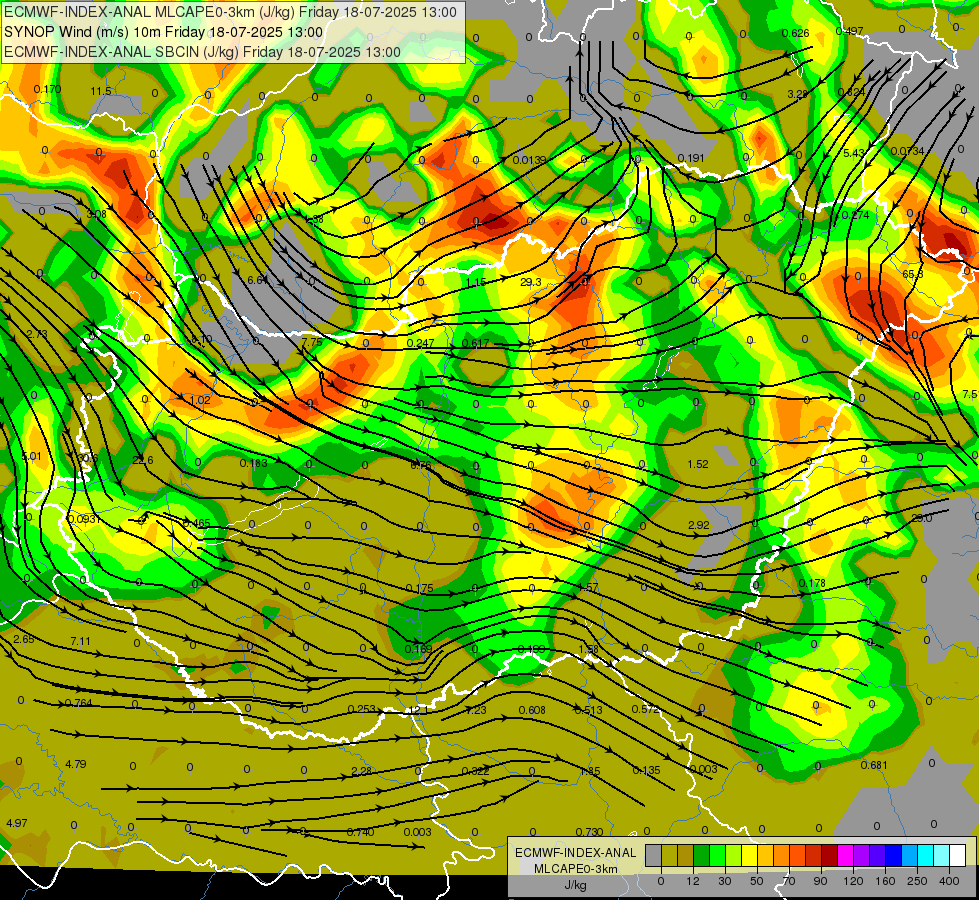Click the cyan legend swatch

925,856
